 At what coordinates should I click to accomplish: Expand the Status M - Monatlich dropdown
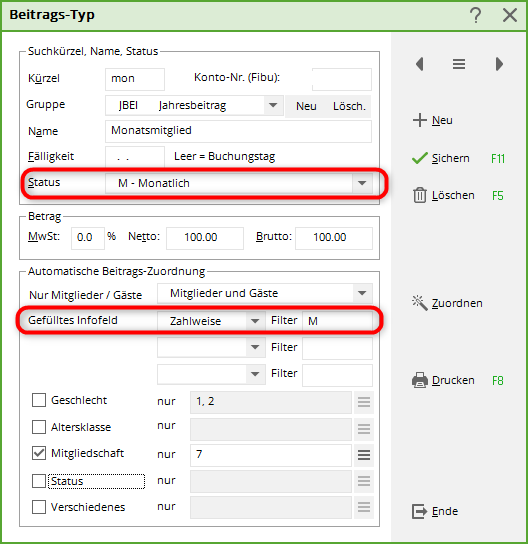tap(362, 183)
